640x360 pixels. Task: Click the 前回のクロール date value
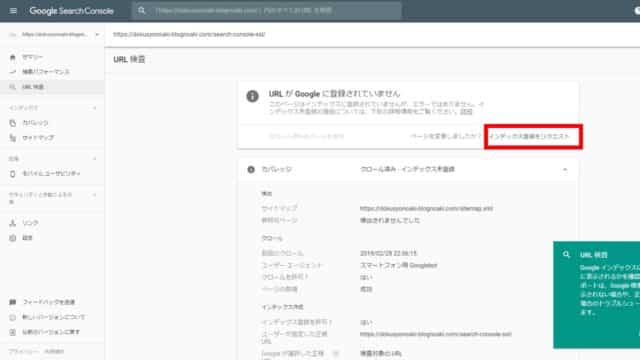point(388,253)
